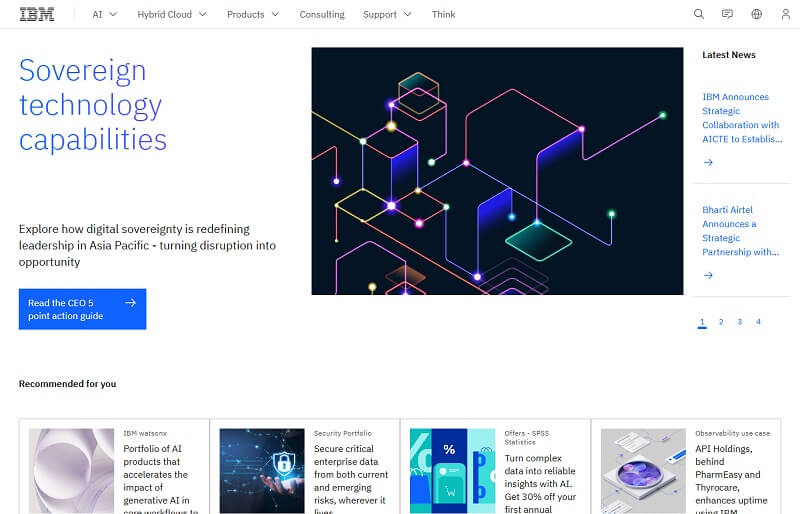The width and height of the screenshot is (800, 514).
Task: Open the Think nav item
Action: tap(443, 14)
